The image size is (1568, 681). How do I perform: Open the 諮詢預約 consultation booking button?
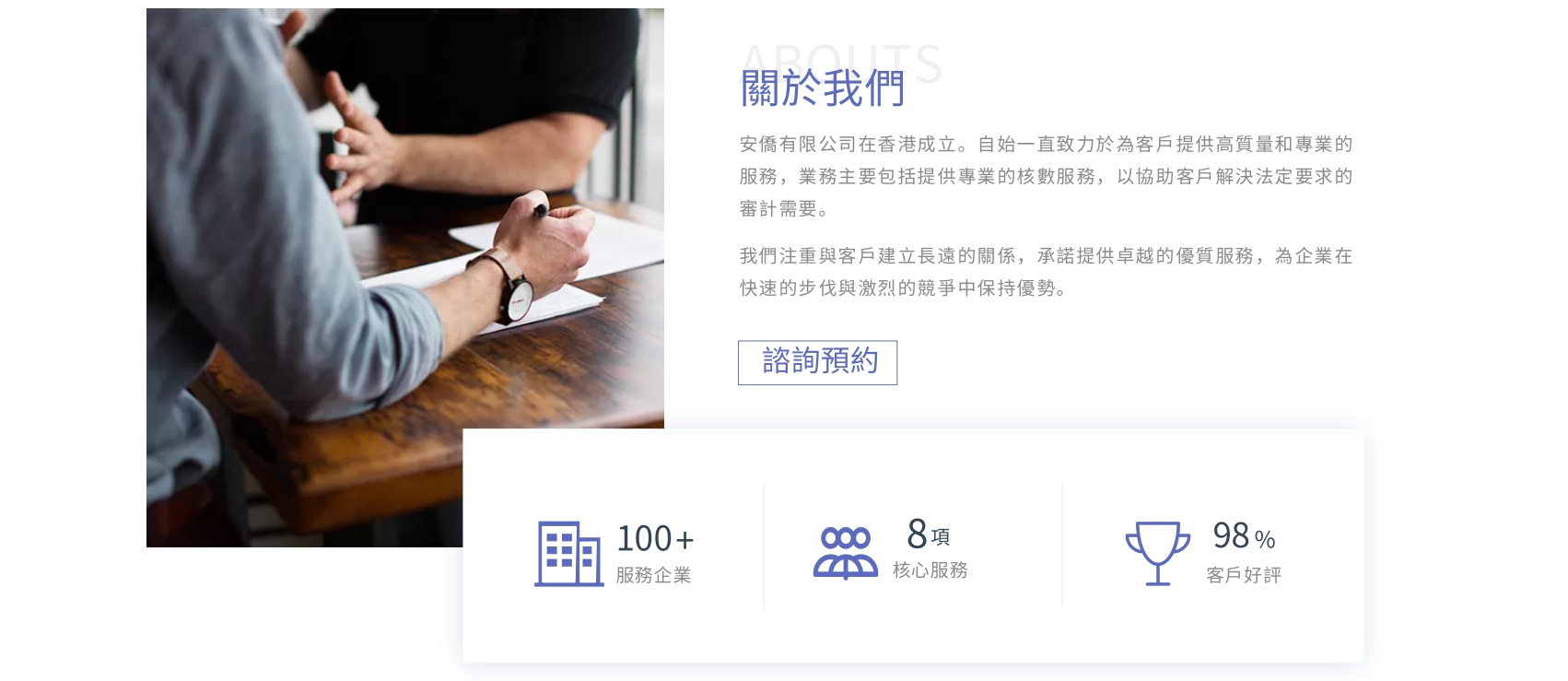pos(818,362)
